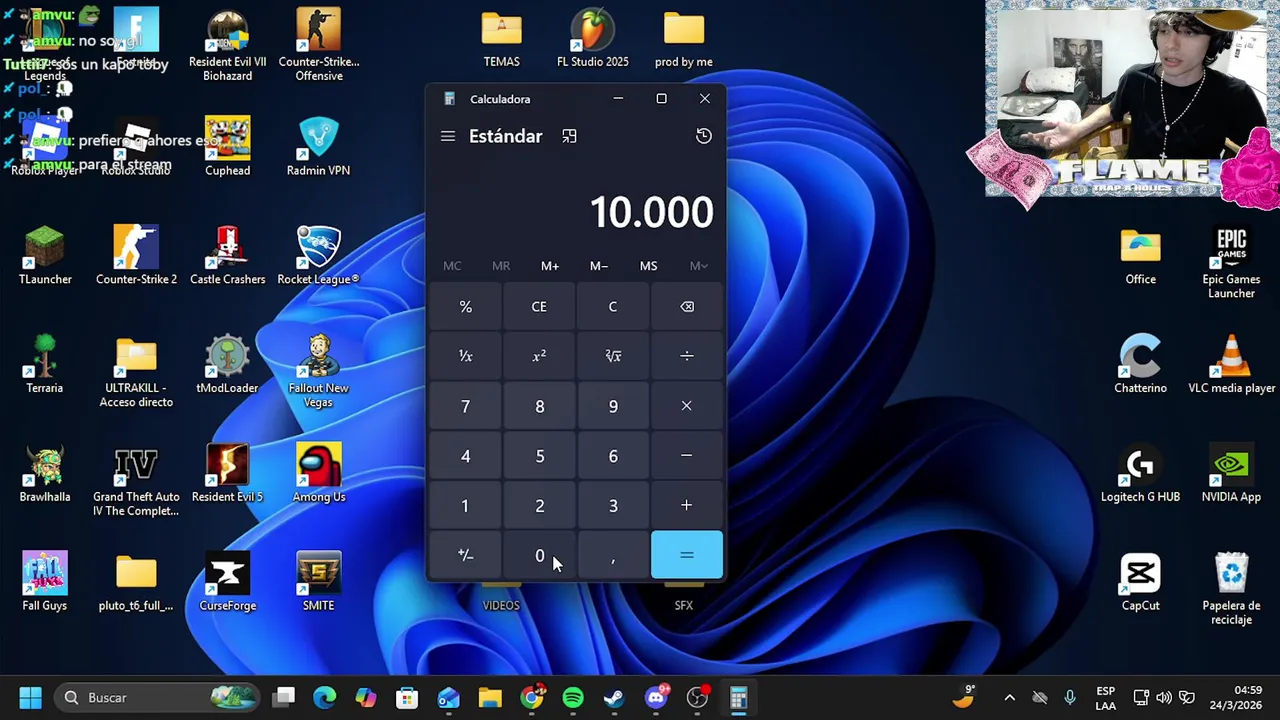This screenshot has height=720, width=1280.
Task: Select the TEMAS desktop folder
Action: tap(501, 40)
